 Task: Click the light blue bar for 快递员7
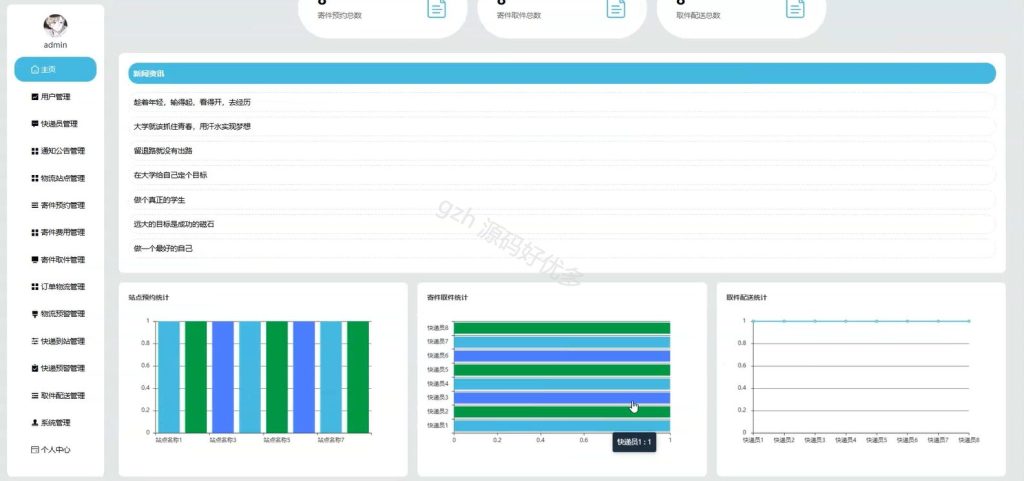point(562,342)
